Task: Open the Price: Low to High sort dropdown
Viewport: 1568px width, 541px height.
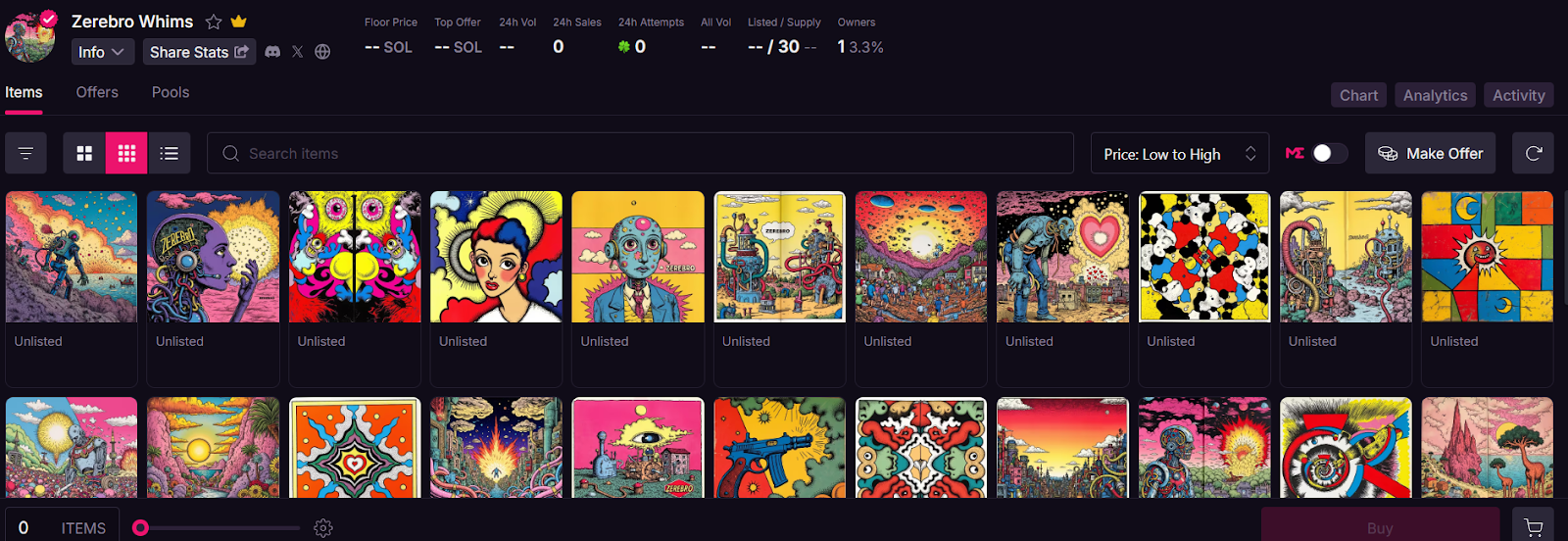Action: tap(1180, 154)
